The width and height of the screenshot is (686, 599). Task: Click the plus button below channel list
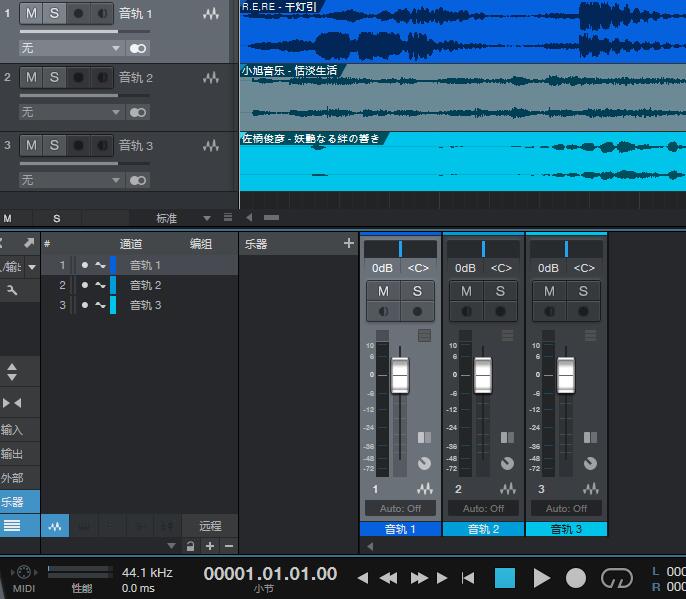click(x=210, y=546)
